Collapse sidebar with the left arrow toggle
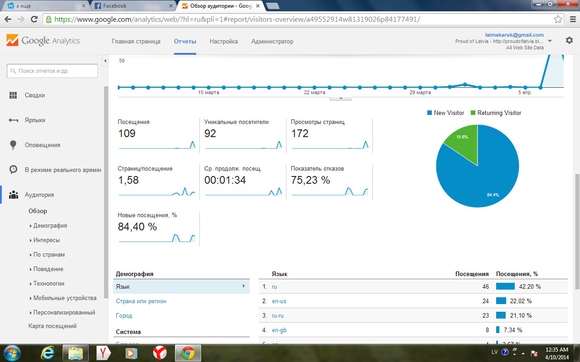This screenshot has width=580, height=362. click(x=105, y=61)
